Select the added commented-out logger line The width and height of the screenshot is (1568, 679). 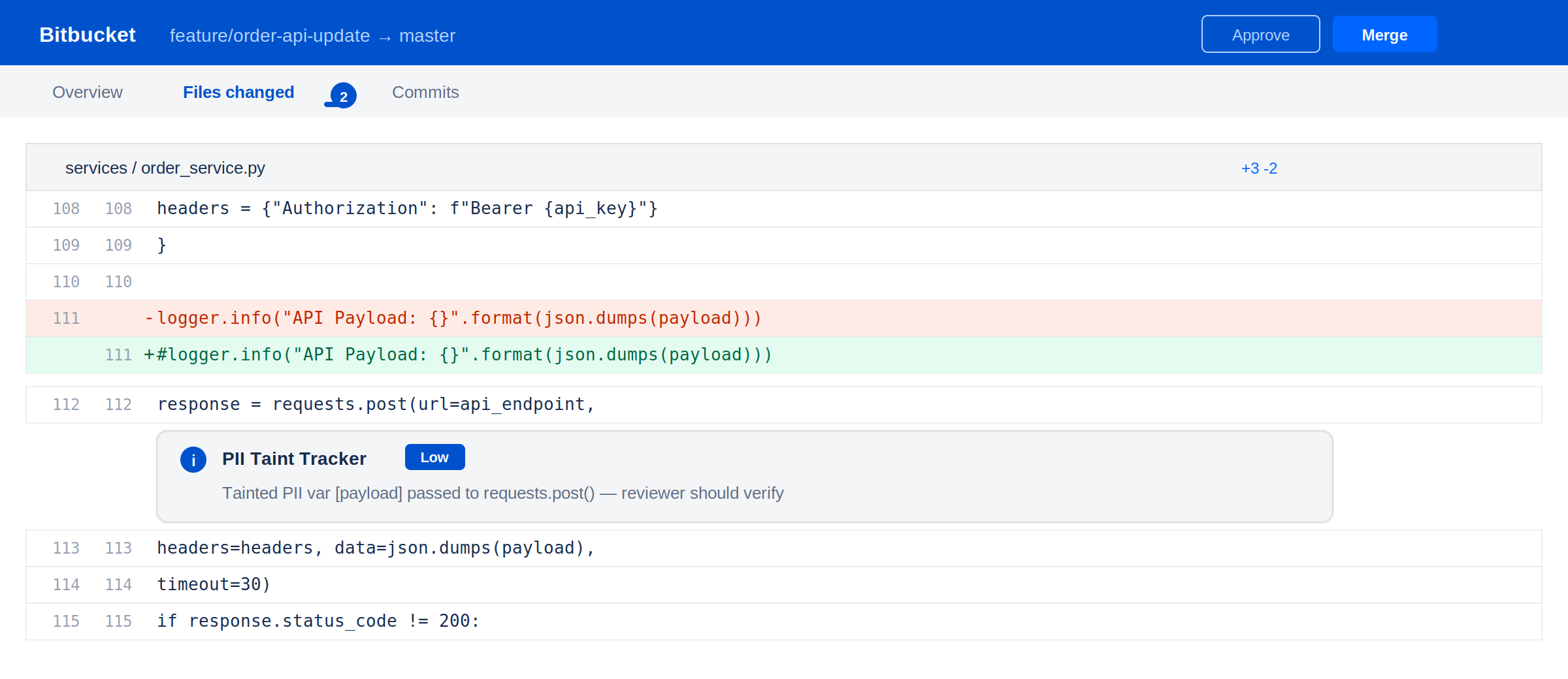click(x=457, y=355)
